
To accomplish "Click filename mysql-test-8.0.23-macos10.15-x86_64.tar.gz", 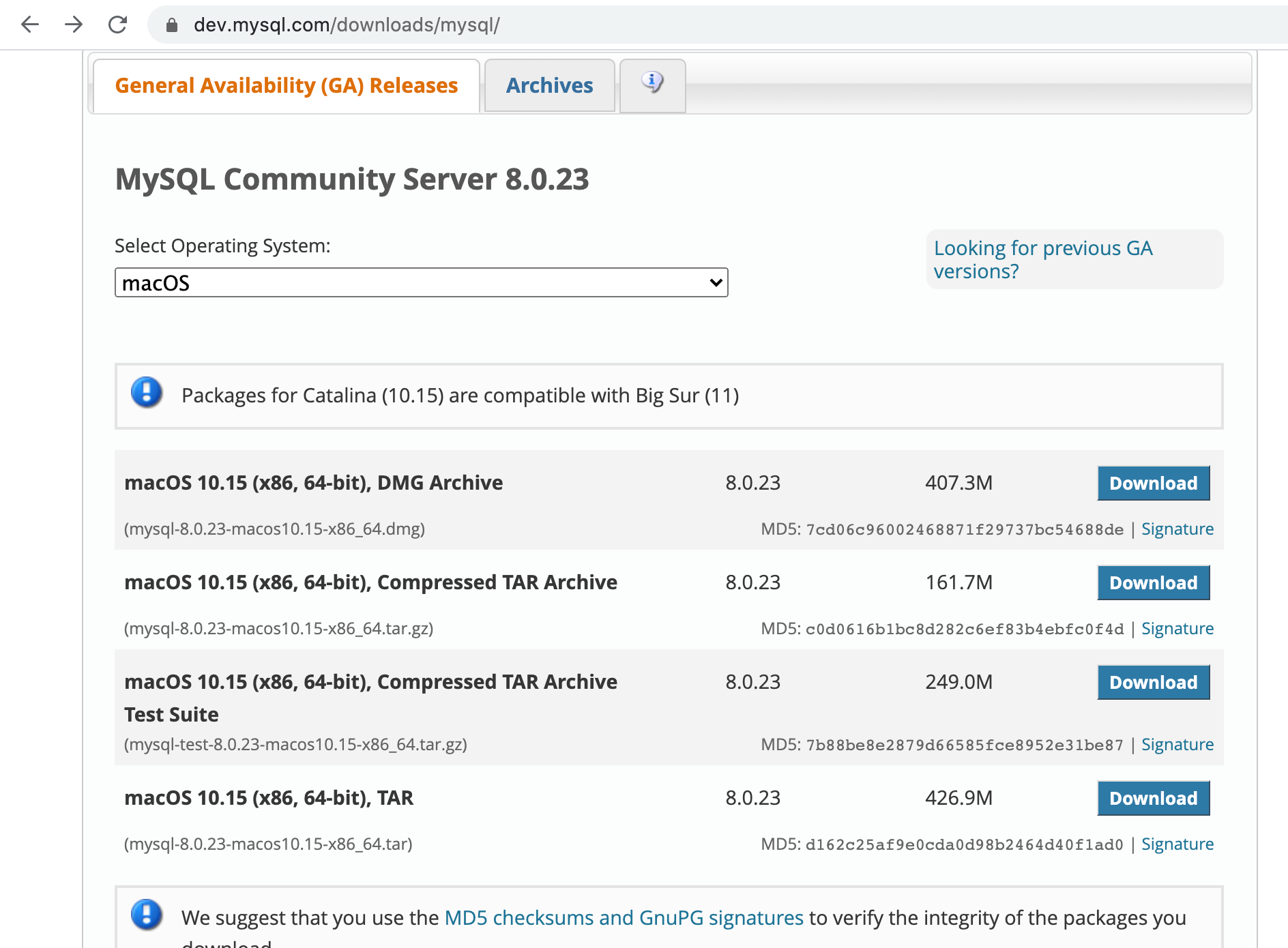I will 295,745.
